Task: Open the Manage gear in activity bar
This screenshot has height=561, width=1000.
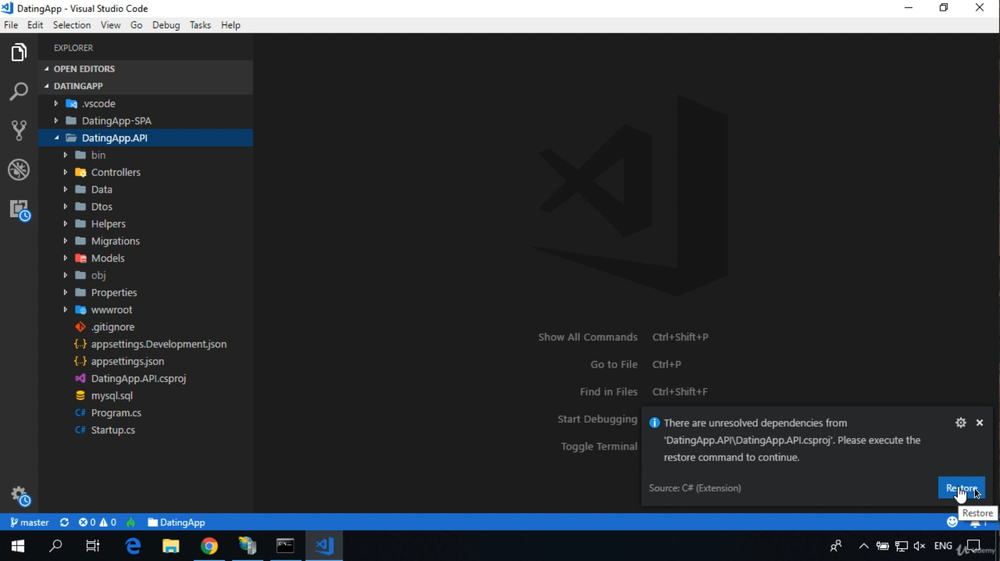Action: (x=19, y=495)
